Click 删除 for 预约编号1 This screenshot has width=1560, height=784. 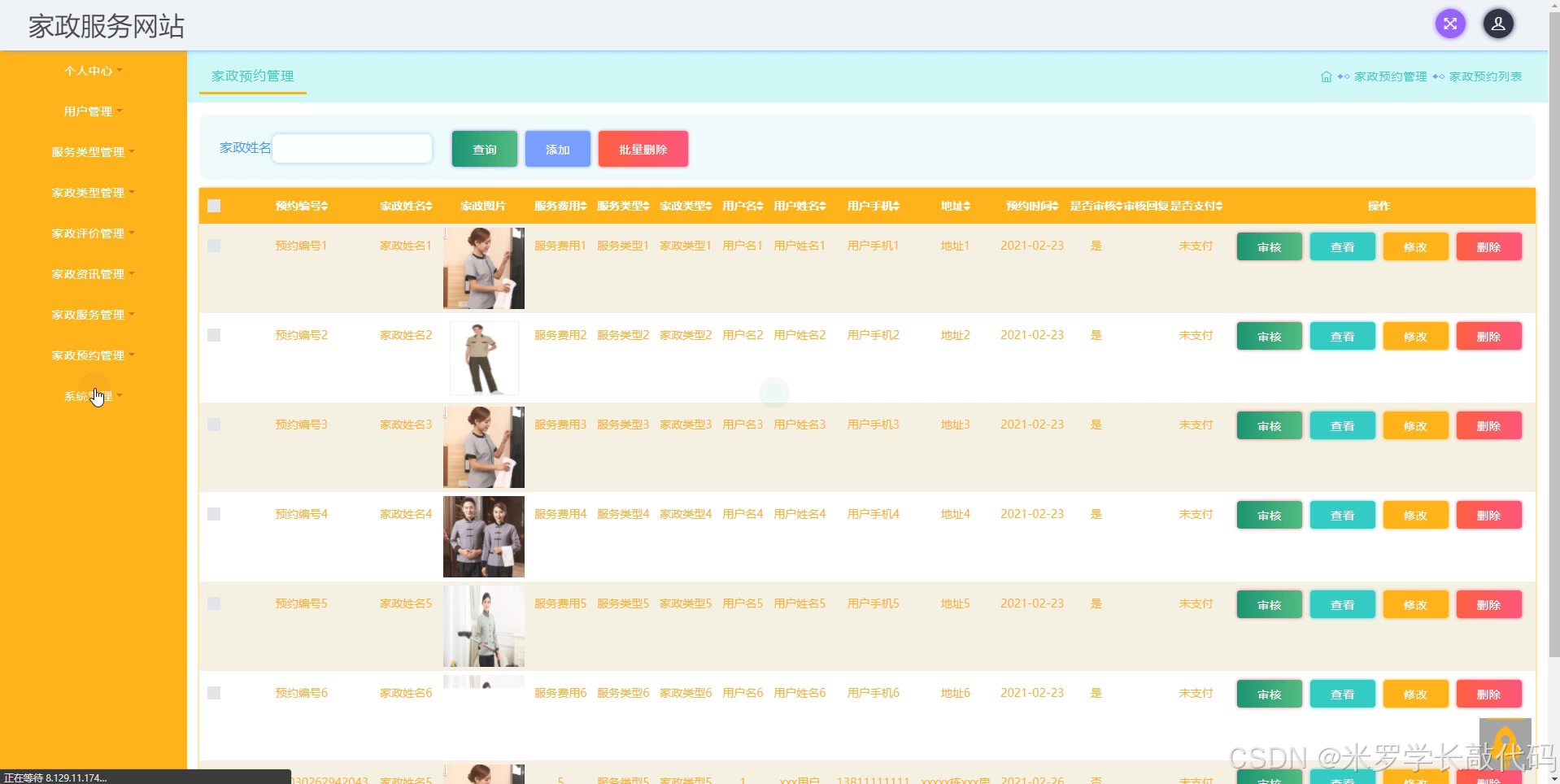[x=1488, y=246]
